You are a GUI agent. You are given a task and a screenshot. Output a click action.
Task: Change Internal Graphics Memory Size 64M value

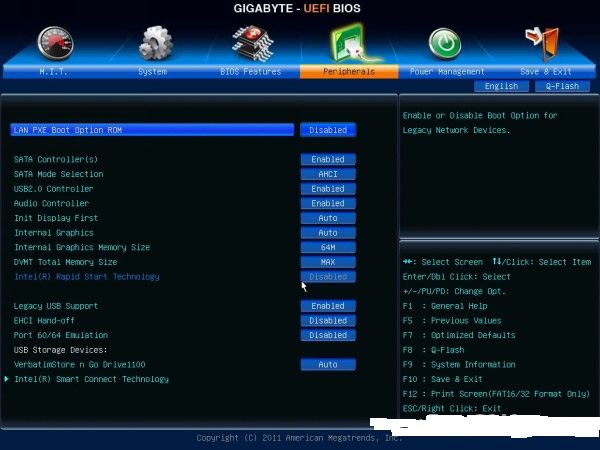[328, 247]
